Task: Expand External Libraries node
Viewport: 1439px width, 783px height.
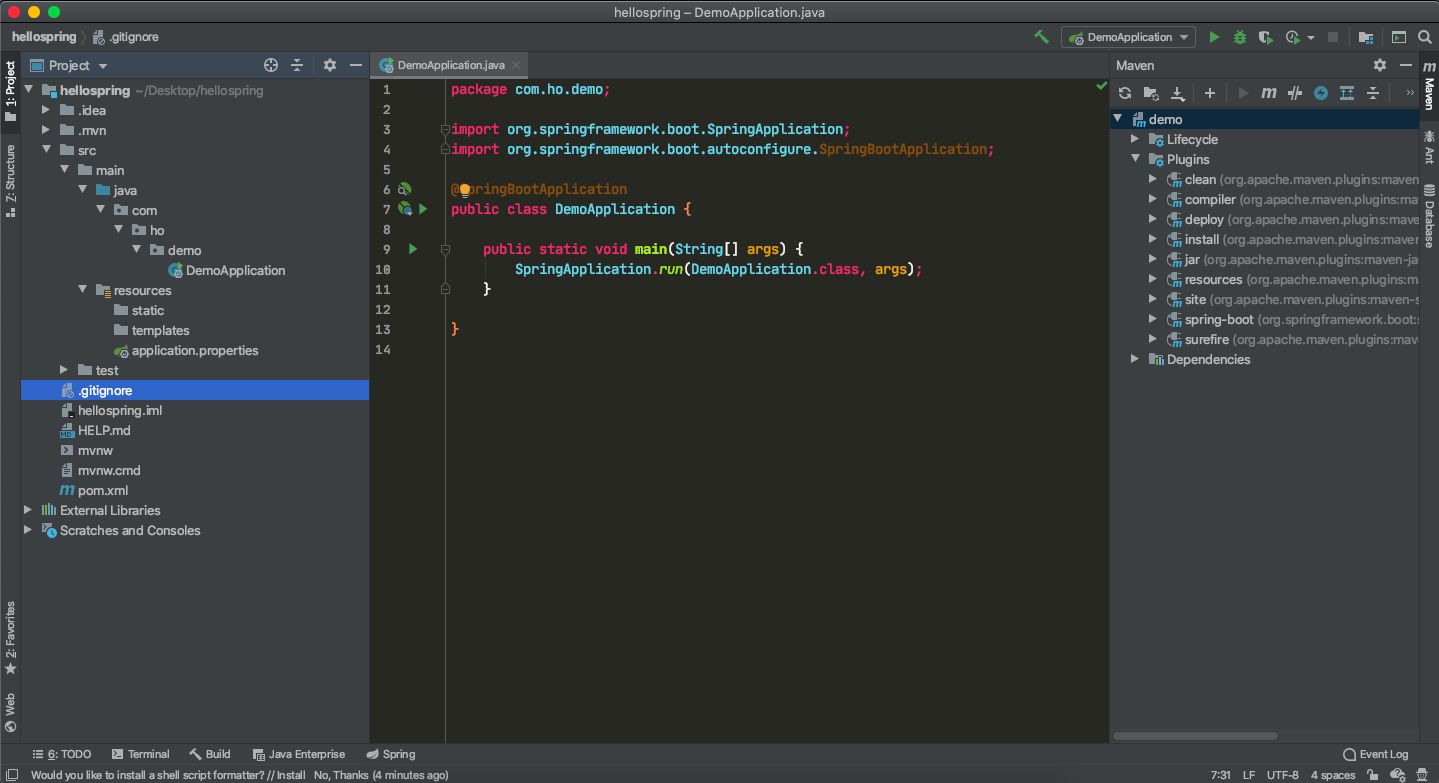Action: click(28, 510)
